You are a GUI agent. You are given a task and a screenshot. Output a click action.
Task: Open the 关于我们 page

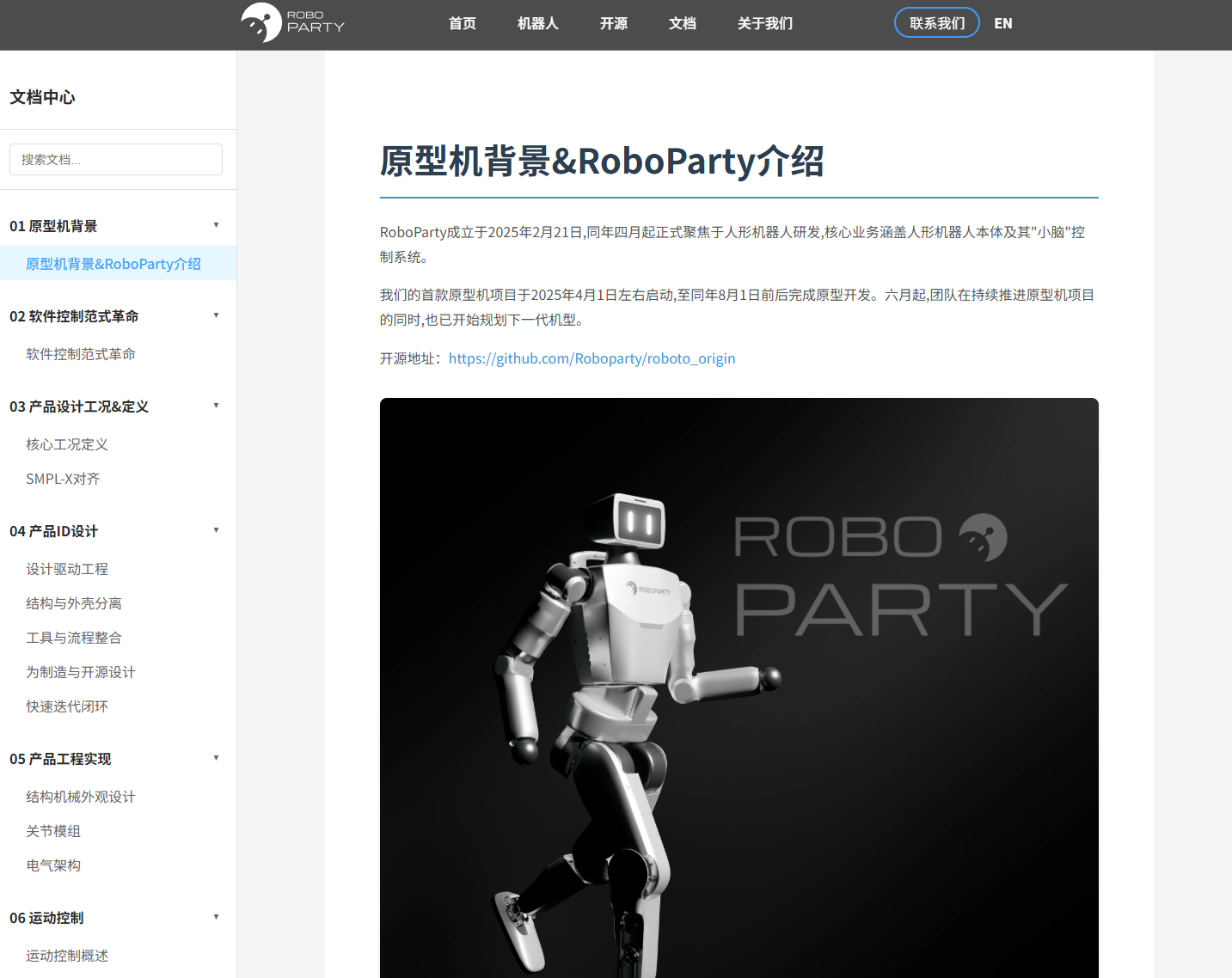tap(764, 23)
